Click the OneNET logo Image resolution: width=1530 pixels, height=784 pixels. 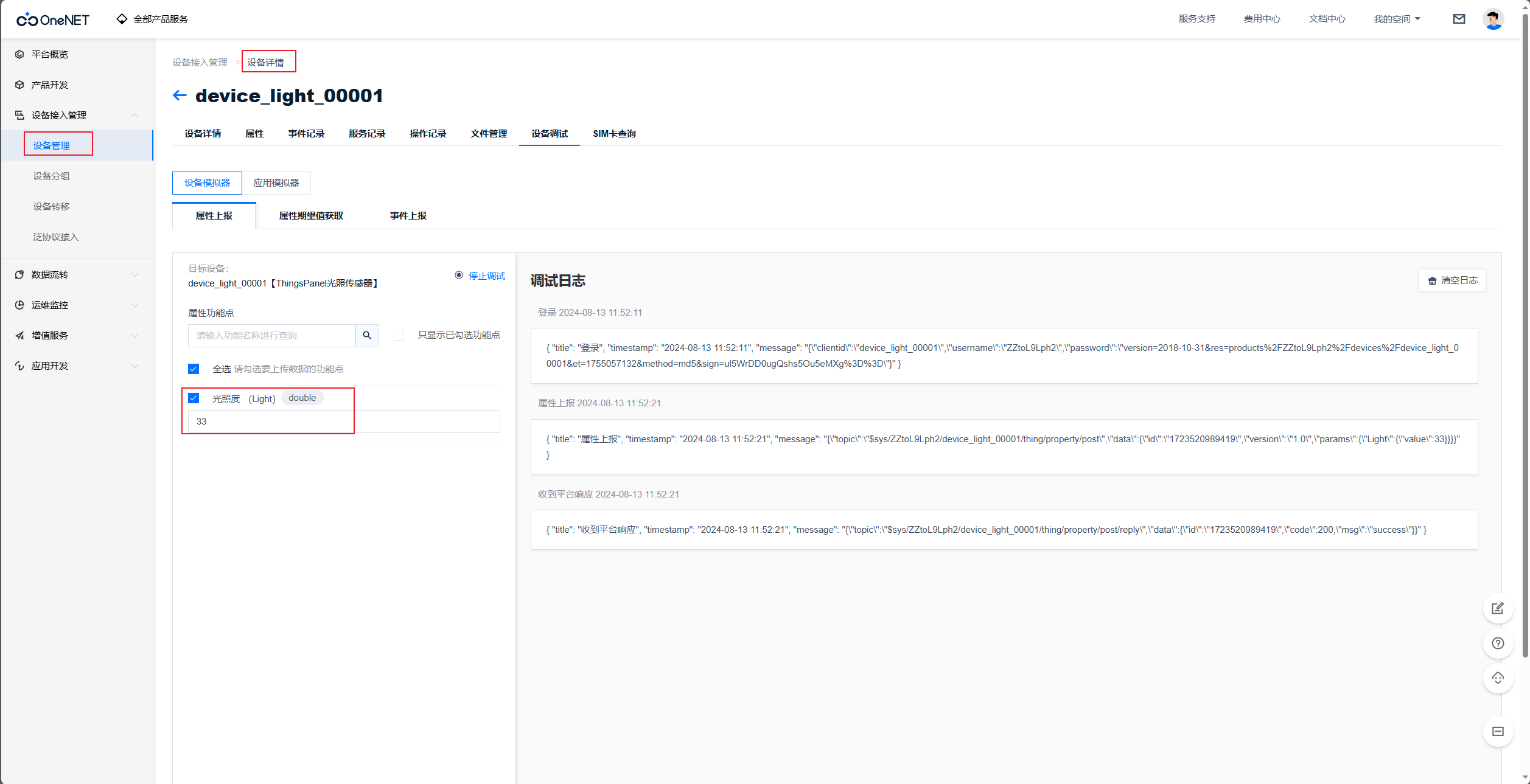tap(53, 19)
